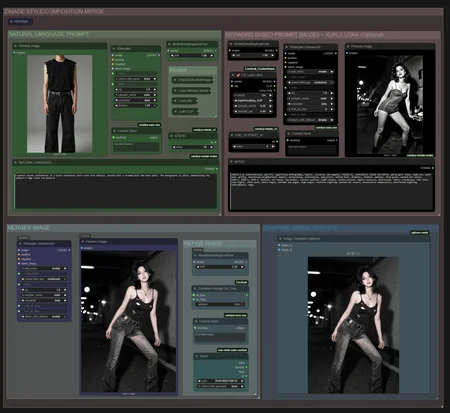
Task: Toggle the boolean switch in Combine Prompts node
Action: [x=220, y=304]
